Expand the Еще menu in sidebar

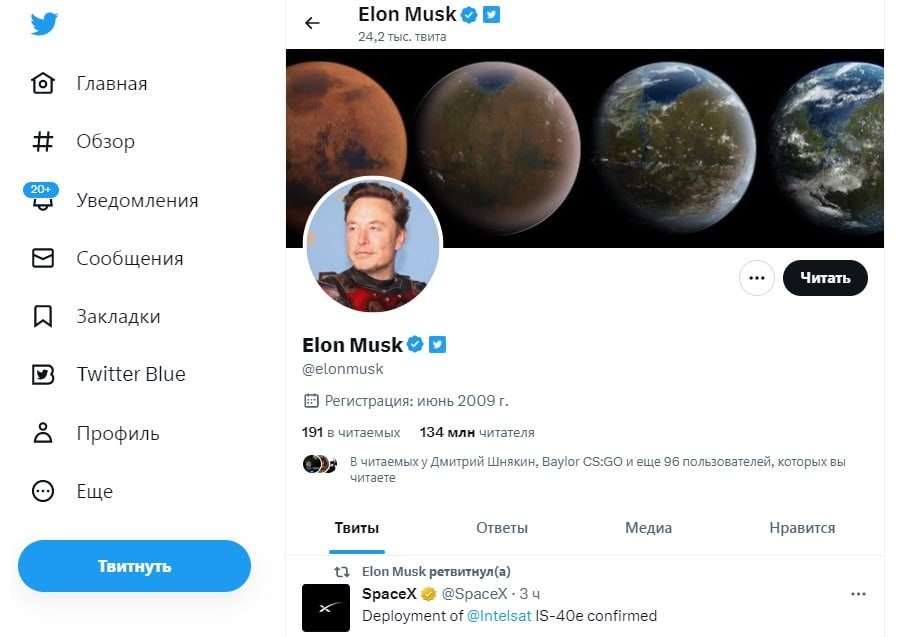pyautogui.click(x=43, y=491)
